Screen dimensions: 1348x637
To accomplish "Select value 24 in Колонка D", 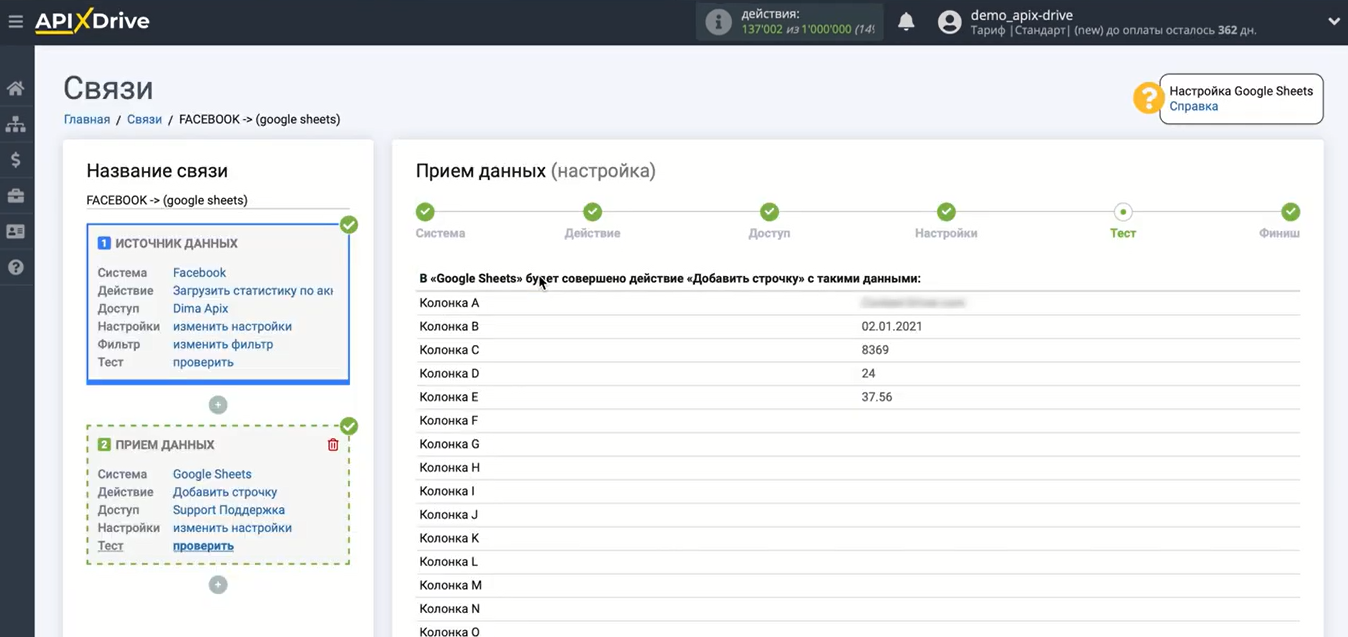I will coord(868,373).
